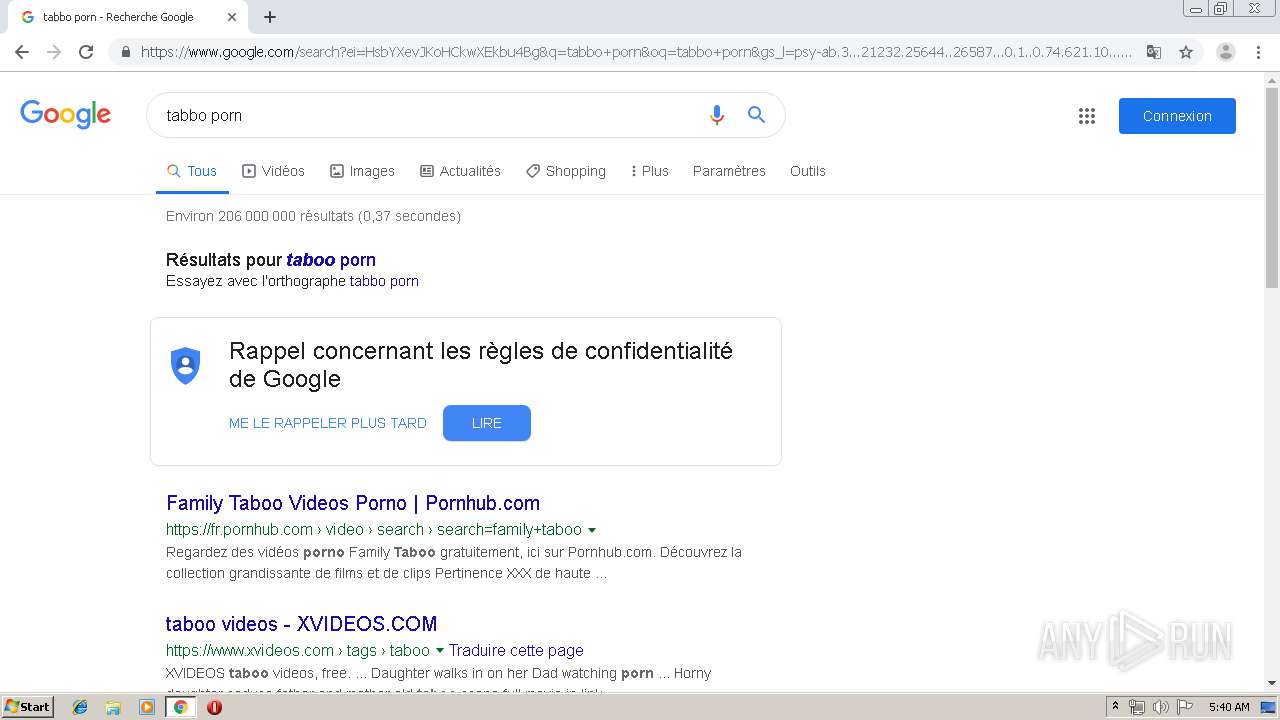This screenshot has height=720, width=1280.
Task: Go back to the previous page
Action: [x=22, y=52]
